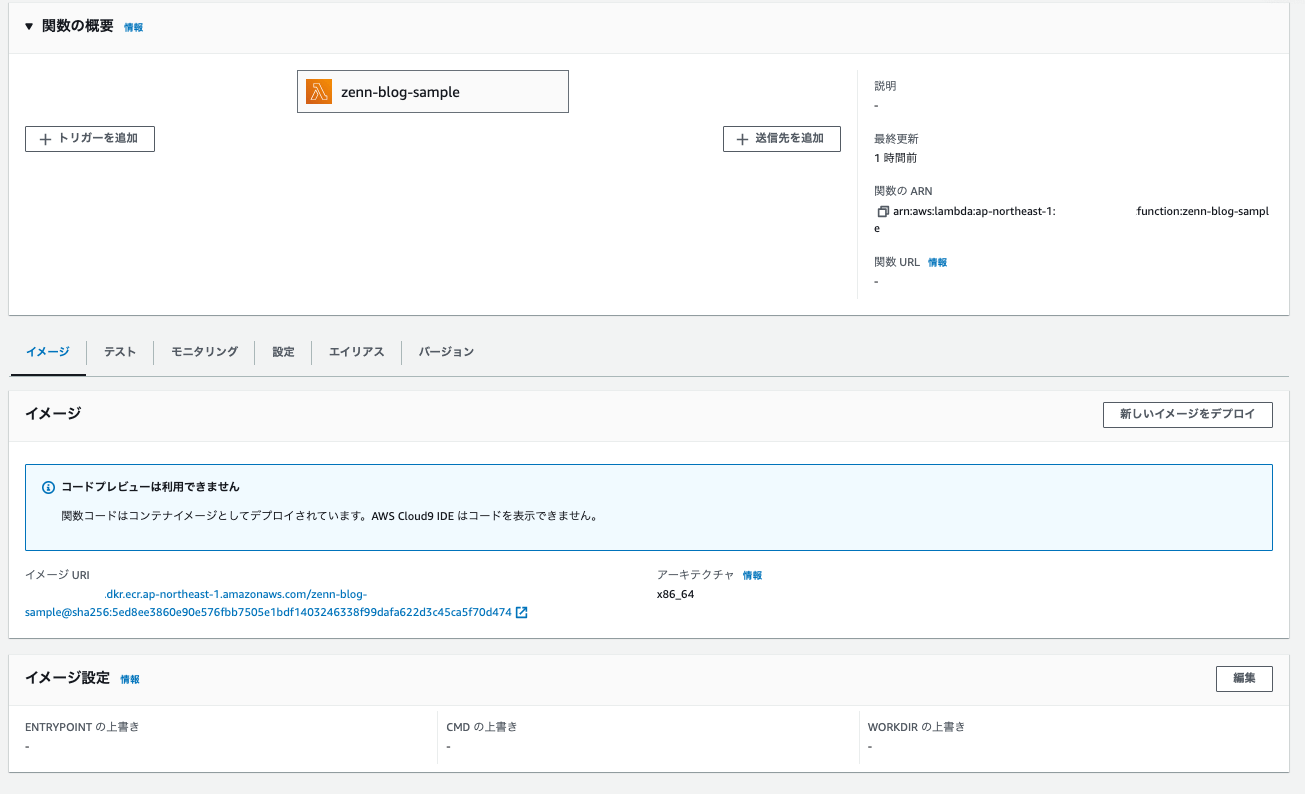Go to the エイリアス tab
Screen dimensions: 1305x794
tap(357, 352)
